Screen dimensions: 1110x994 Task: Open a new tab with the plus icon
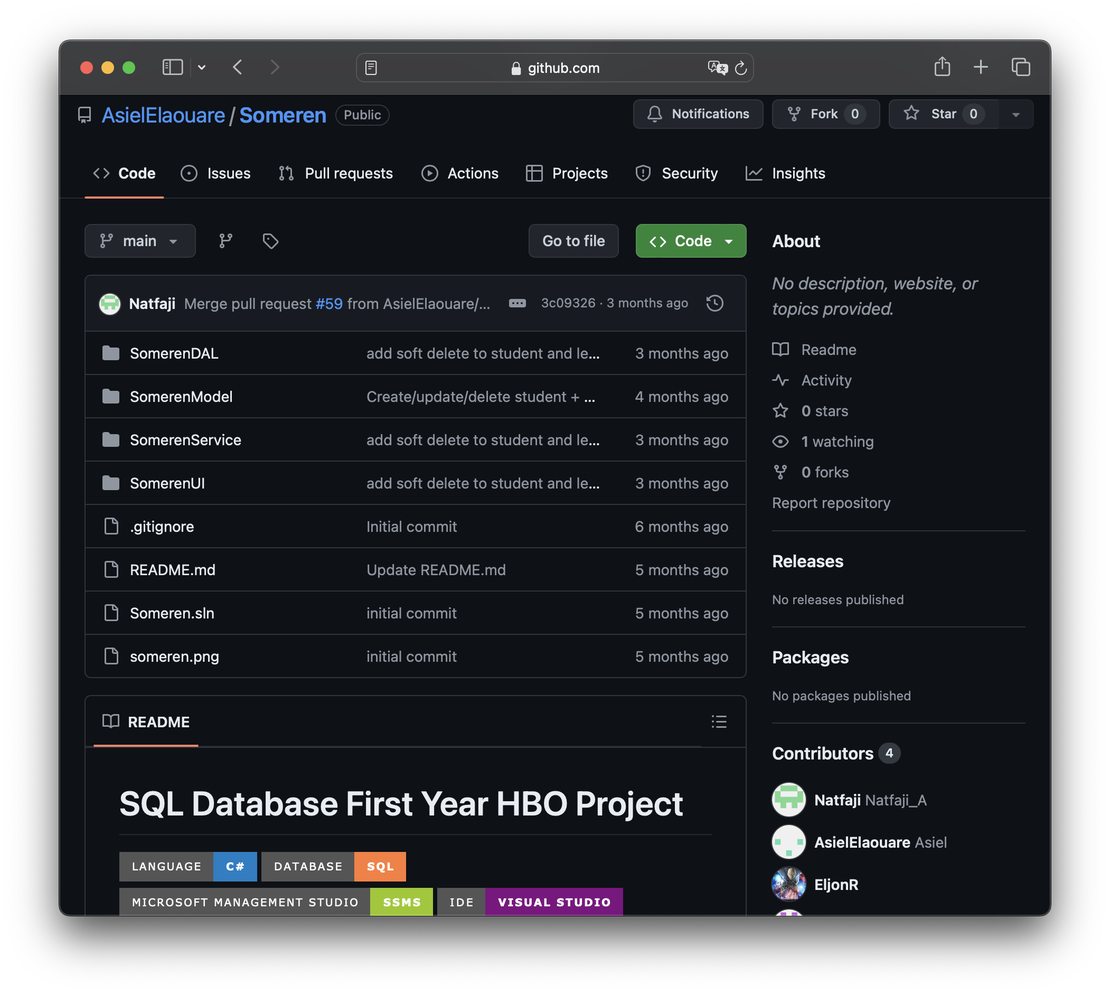coord(981,67)
